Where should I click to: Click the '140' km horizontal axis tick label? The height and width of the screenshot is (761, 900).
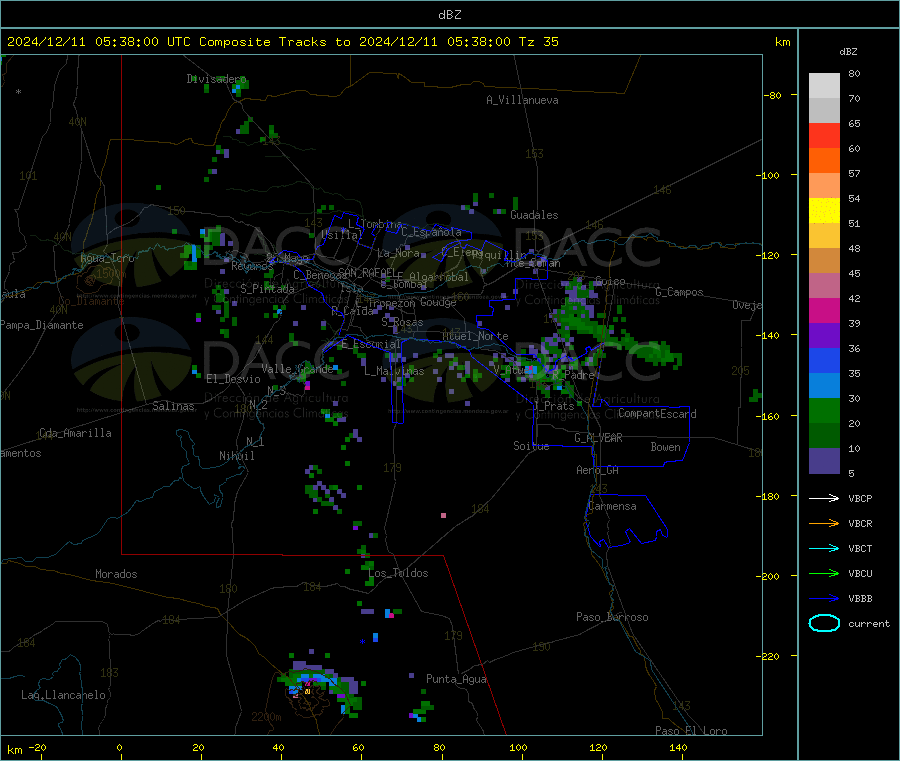coord(678,747)
